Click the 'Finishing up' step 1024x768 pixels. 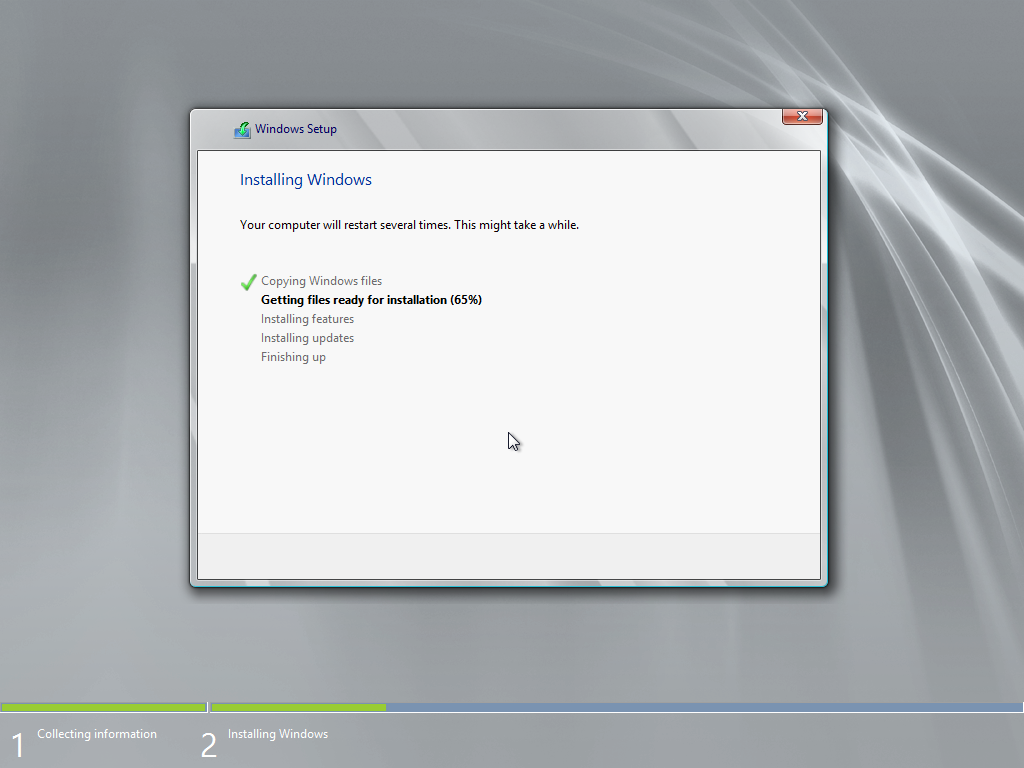[x=293, y=357]
